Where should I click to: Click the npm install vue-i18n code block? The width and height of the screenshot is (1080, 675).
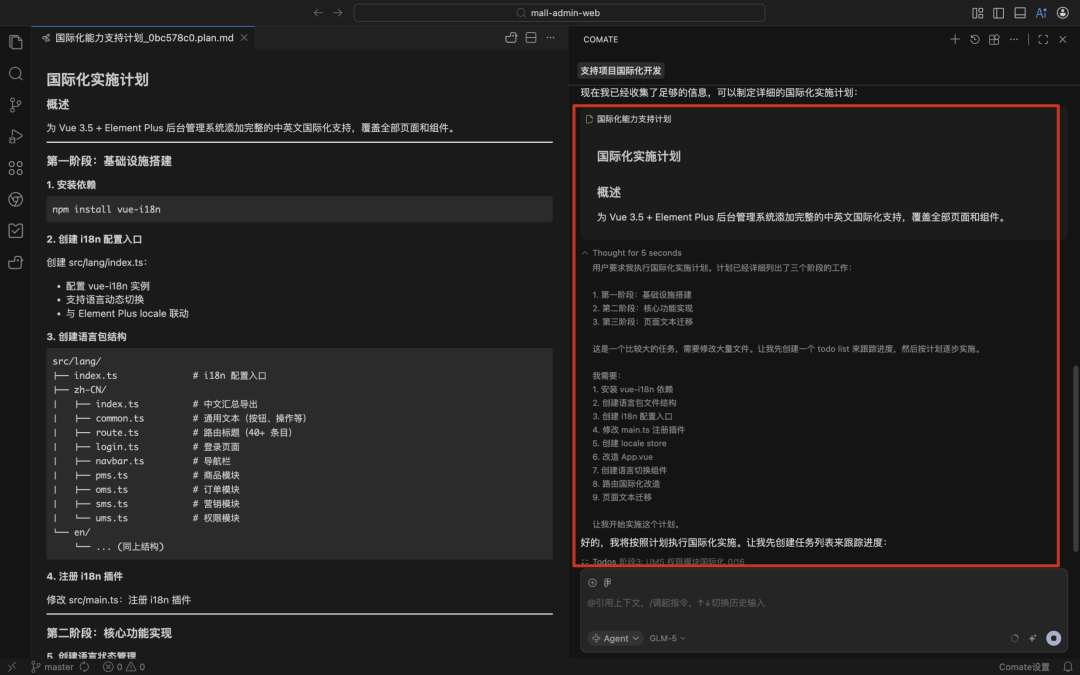pos(300,209)
